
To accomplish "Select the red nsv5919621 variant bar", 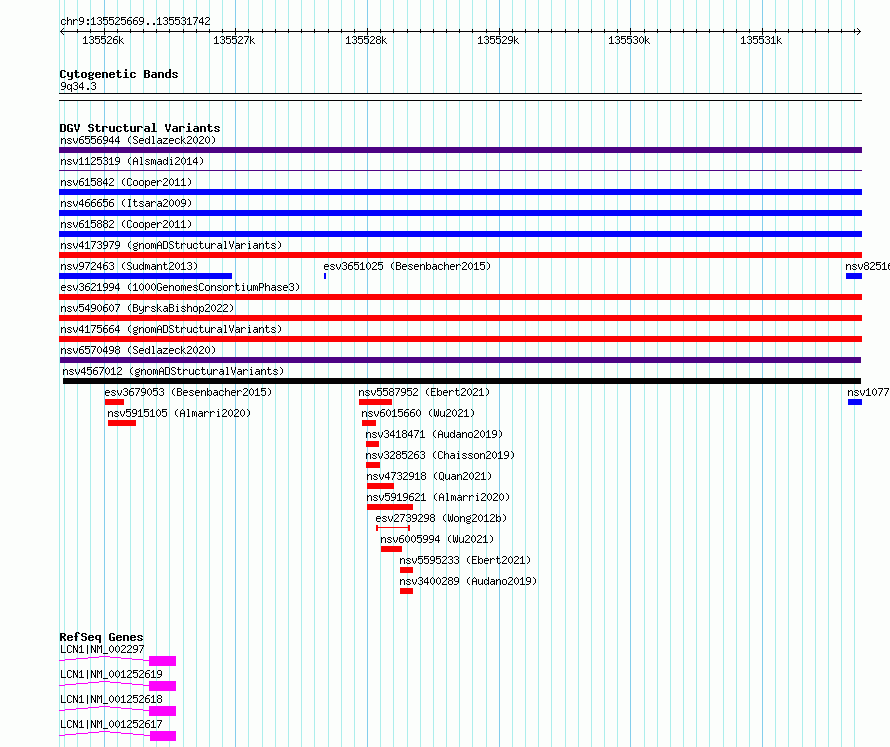I will (390, 507).
